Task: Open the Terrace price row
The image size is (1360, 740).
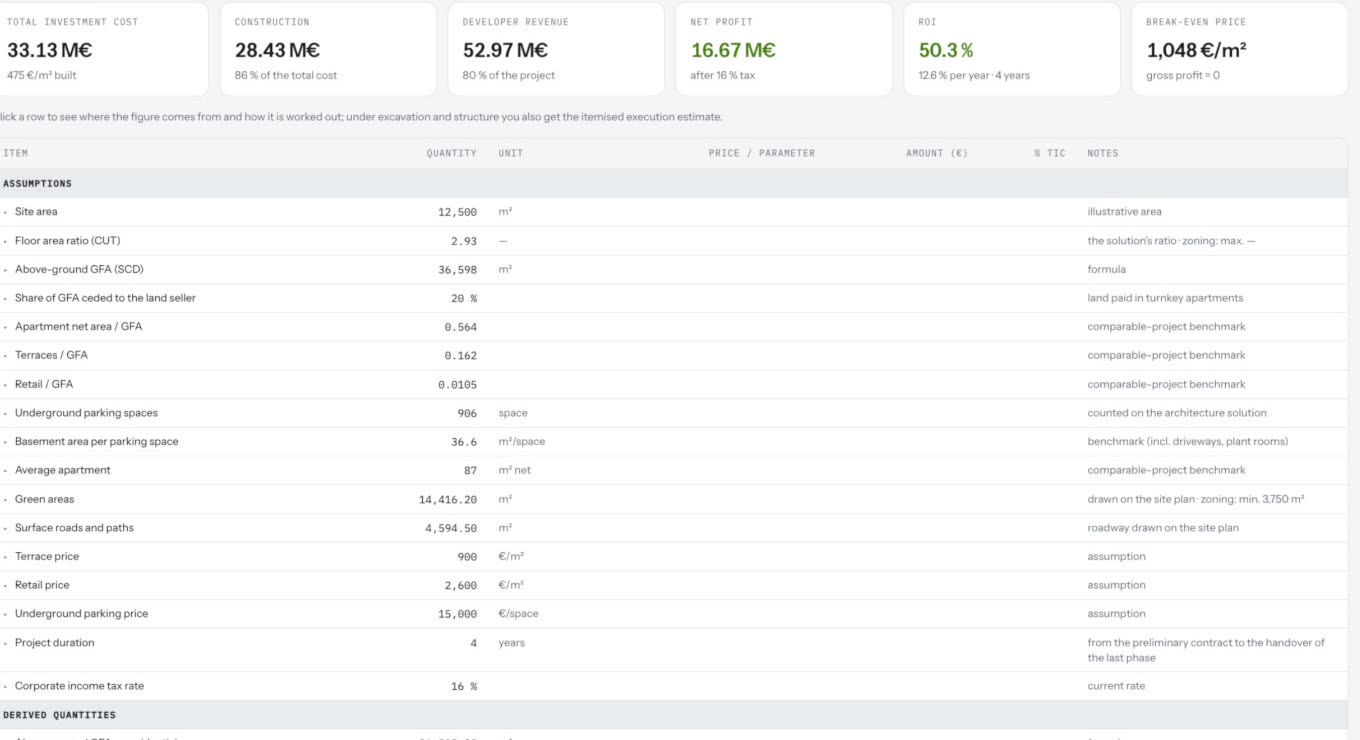Action: tap(673, 556)
